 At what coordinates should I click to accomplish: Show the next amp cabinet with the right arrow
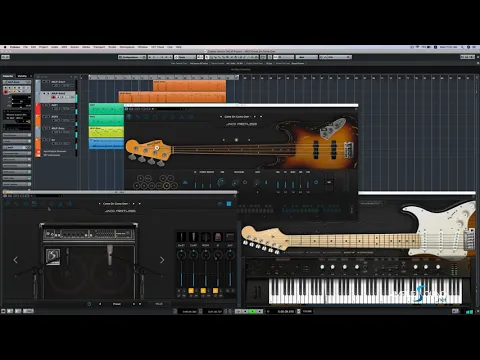(162, 260)
